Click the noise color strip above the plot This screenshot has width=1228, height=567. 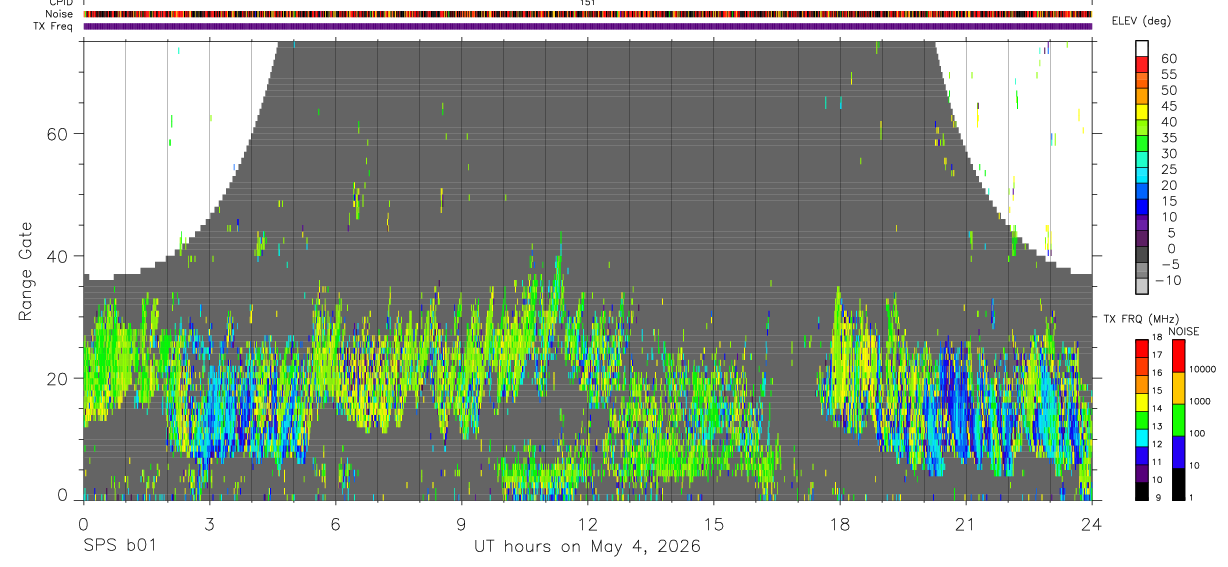pyautogui.click(x=587, y=14)
